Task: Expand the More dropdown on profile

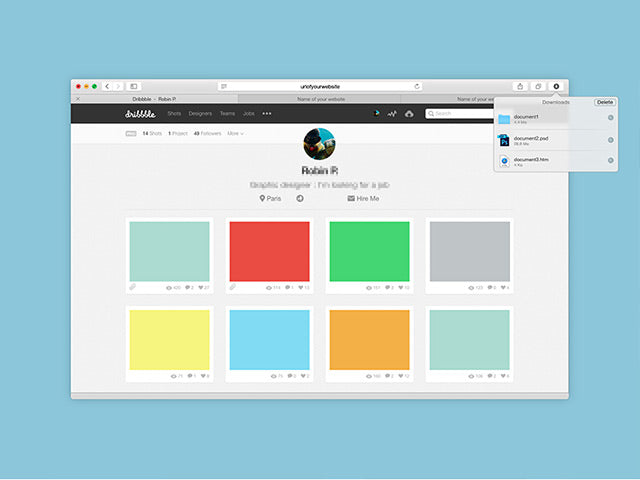Action: pyautogui.click(x=235, y=133)
